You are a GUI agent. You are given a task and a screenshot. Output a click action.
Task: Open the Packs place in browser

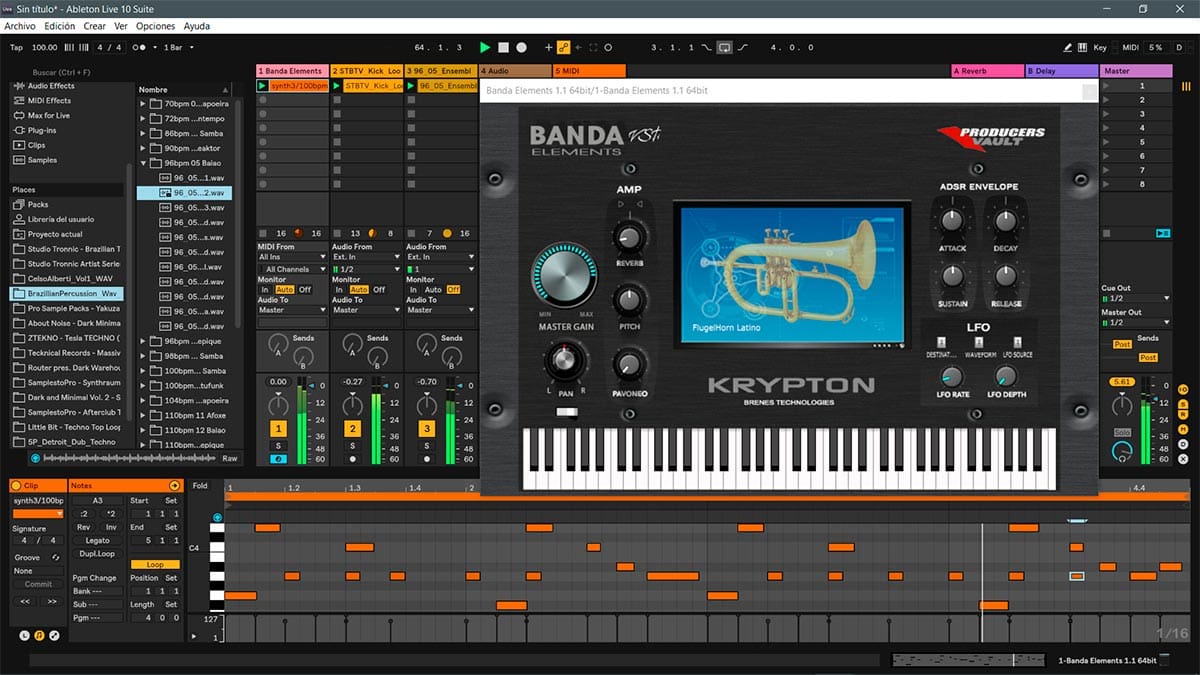click(x=38, y=204)
